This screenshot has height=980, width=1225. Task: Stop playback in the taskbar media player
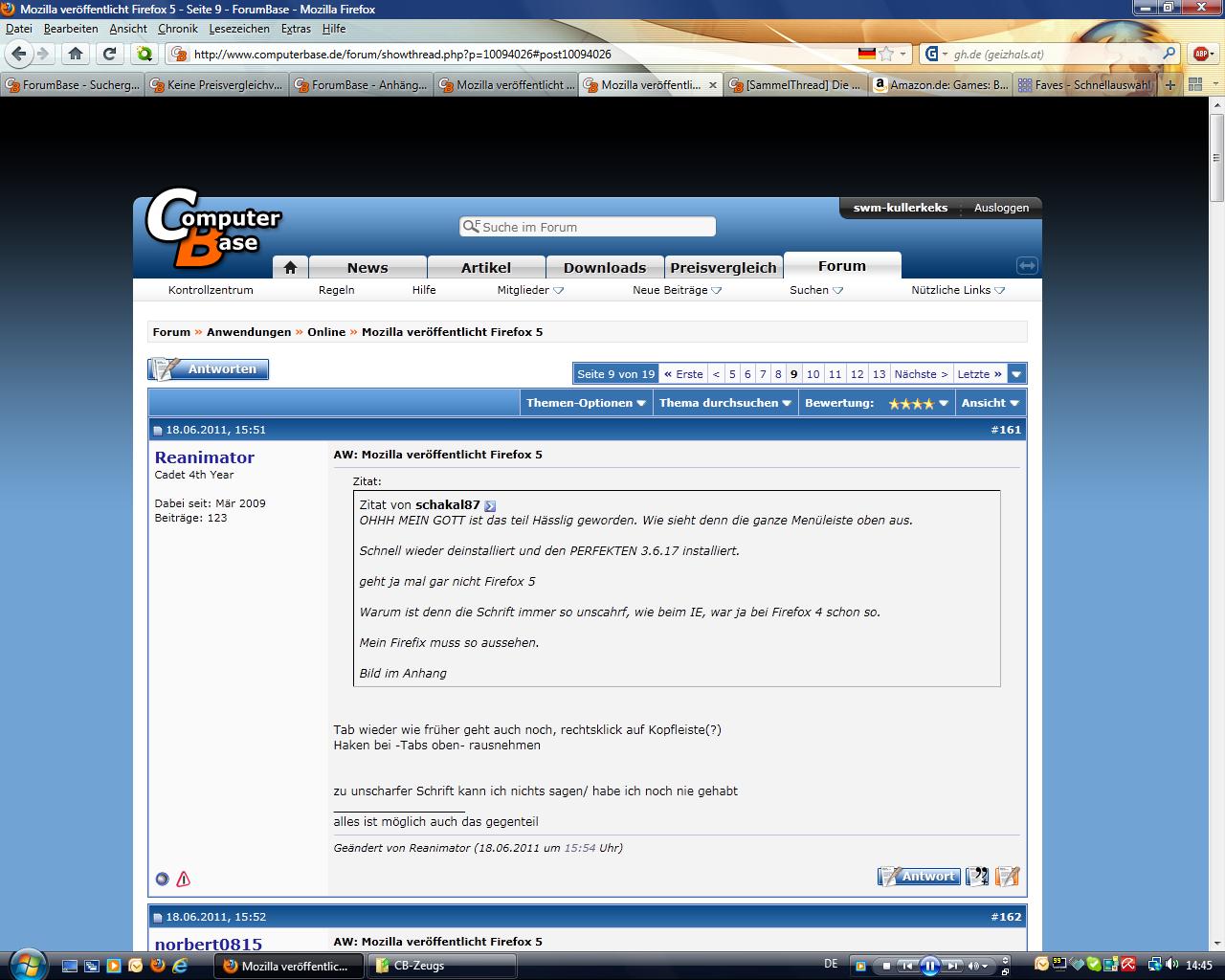click(x=886, y=966)
